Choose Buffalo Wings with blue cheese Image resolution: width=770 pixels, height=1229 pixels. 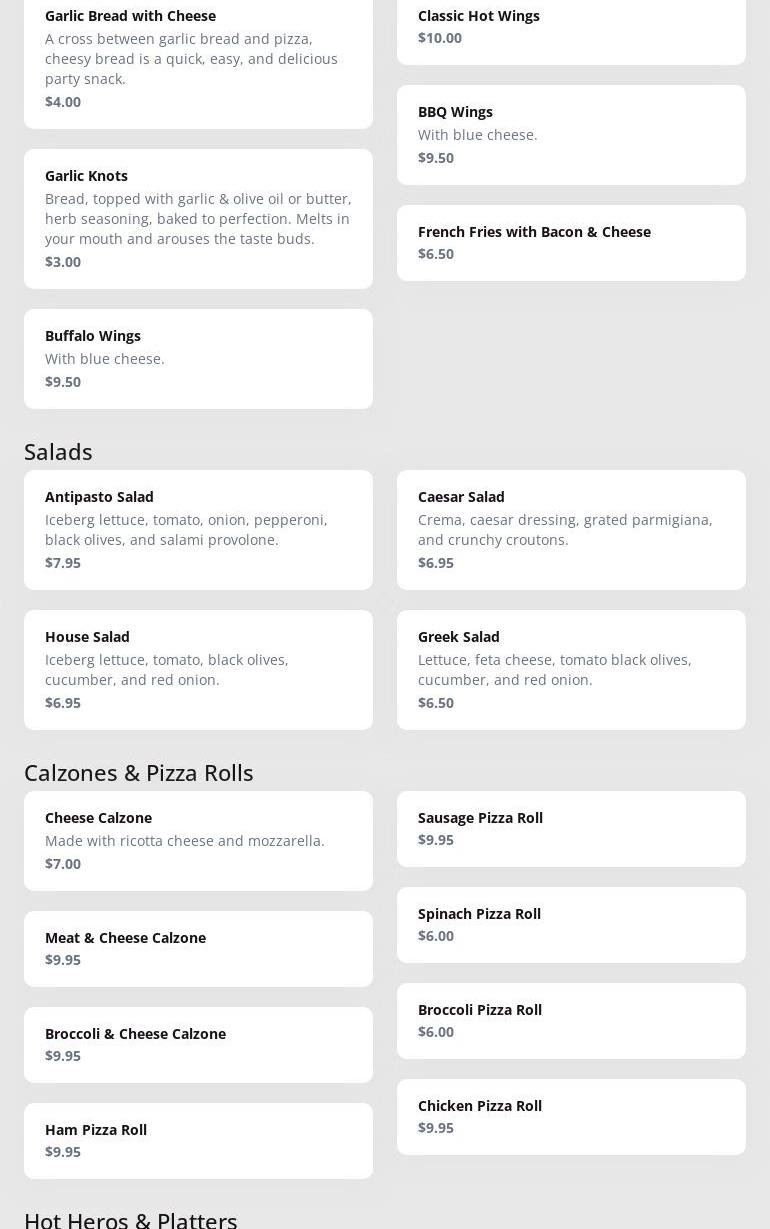(x=198, y=358)
